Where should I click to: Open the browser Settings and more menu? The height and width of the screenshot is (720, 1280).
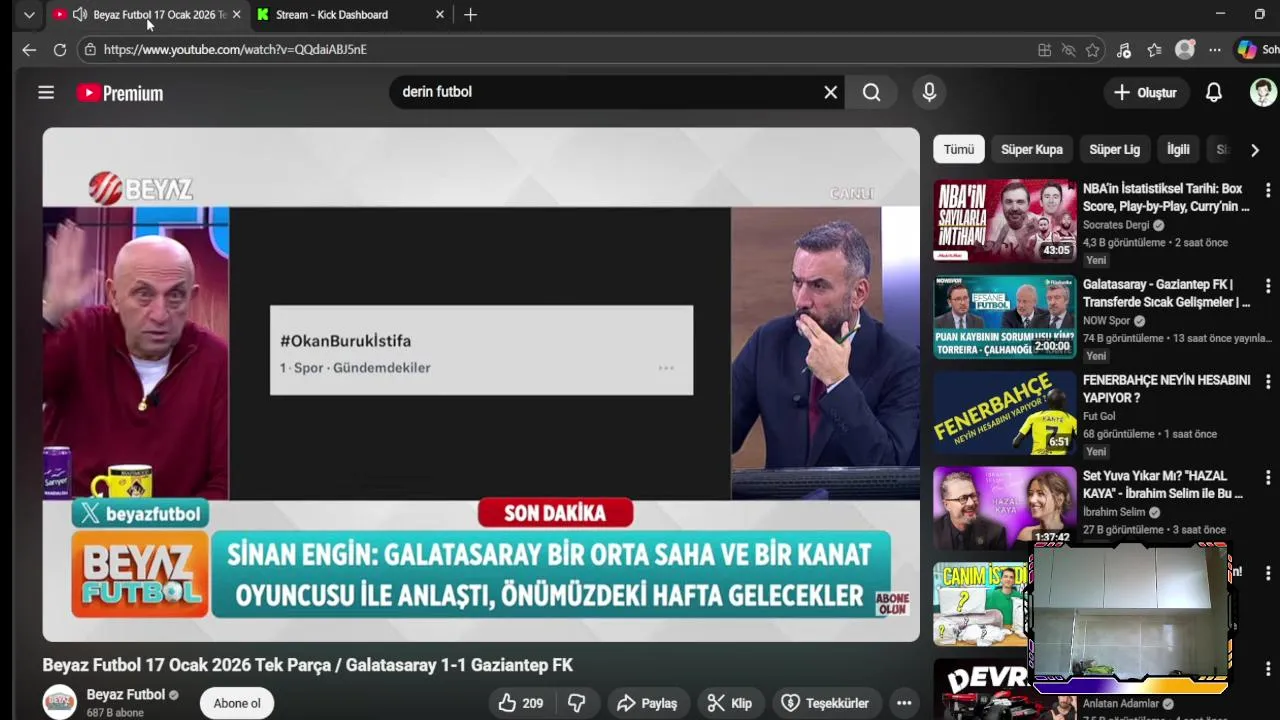(x=1214, y=50)
